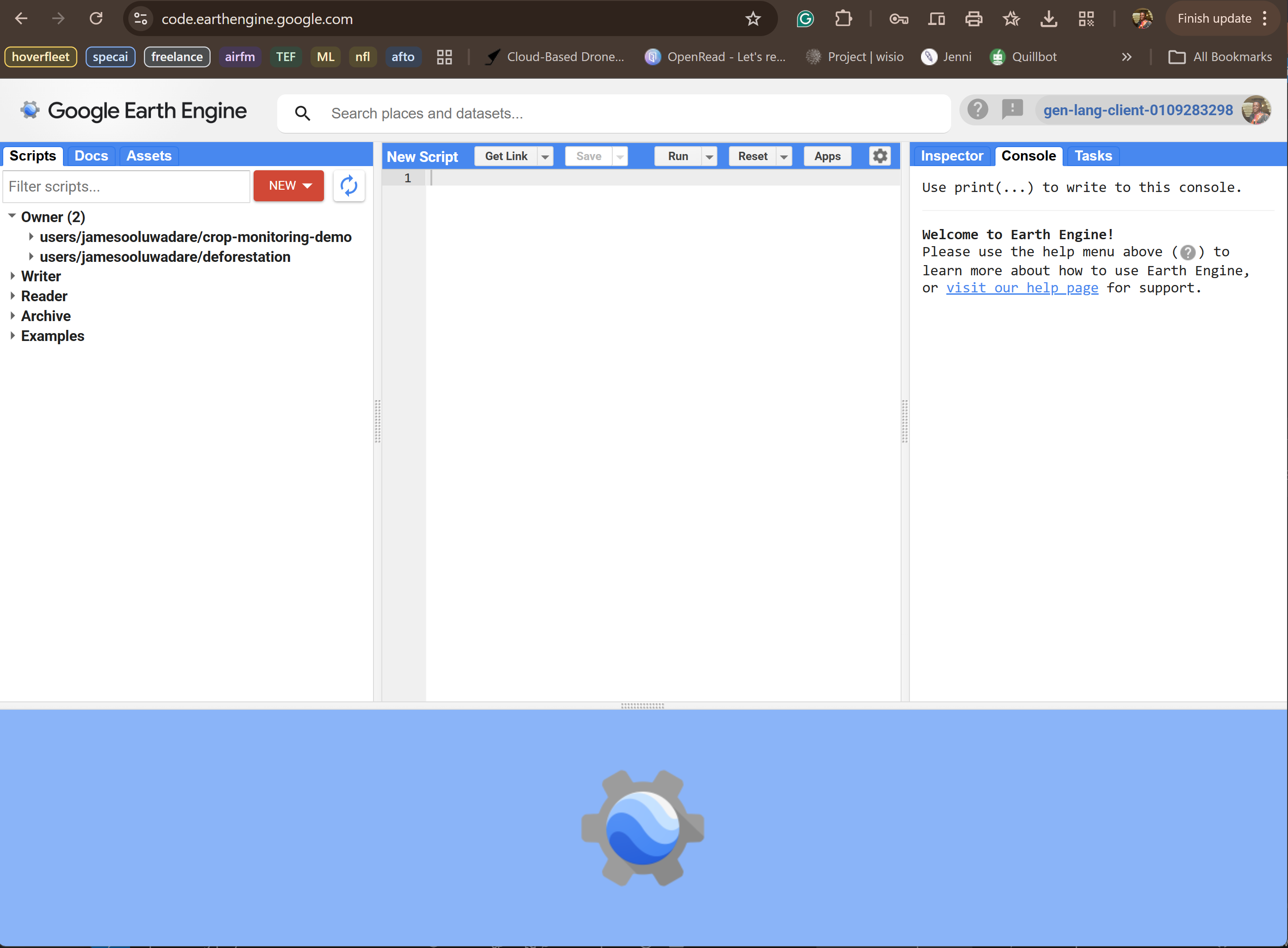Open the Apps button
This screenshot has height=948, width=1288.
point(828,156)
